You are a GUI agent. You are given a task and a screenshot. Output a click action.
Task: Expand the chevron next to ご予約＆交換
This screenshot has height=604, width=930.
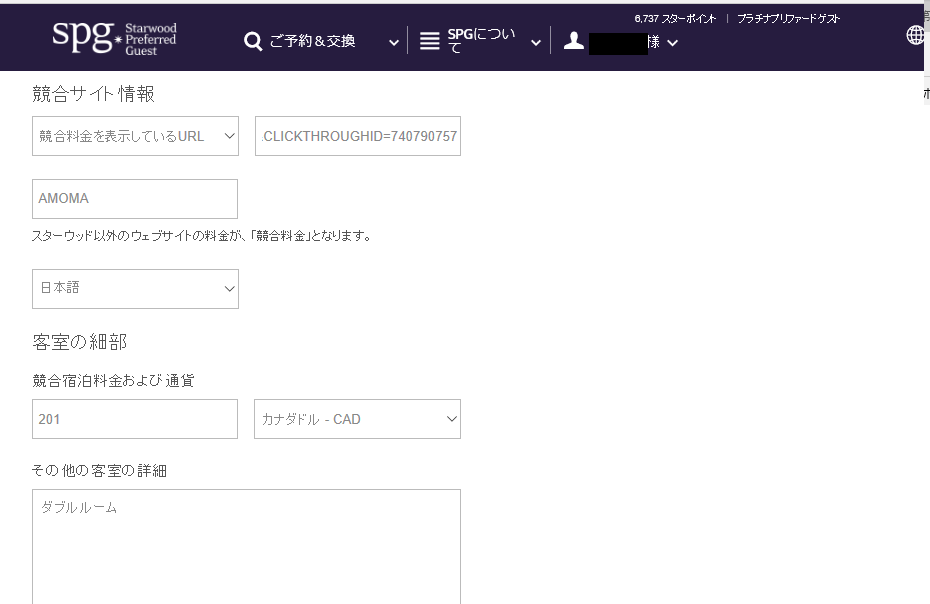coord(393,43)
